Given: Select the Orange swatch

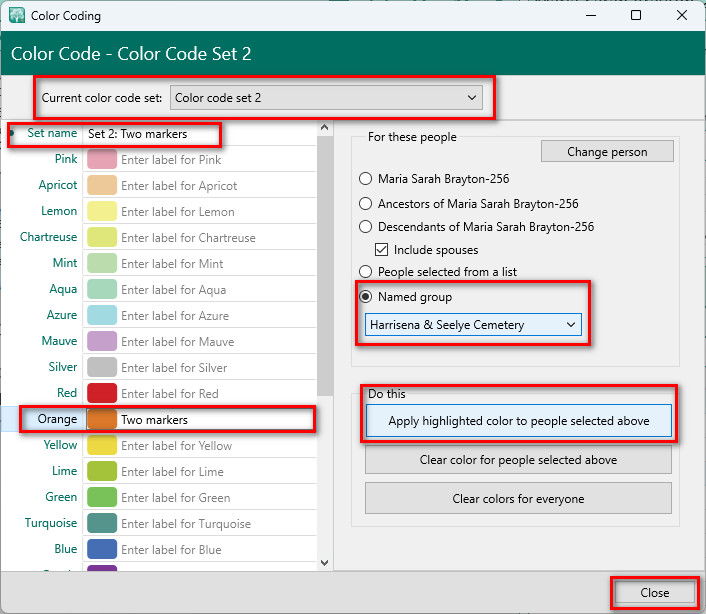Looking at the screenshot, I should point(102,420).
